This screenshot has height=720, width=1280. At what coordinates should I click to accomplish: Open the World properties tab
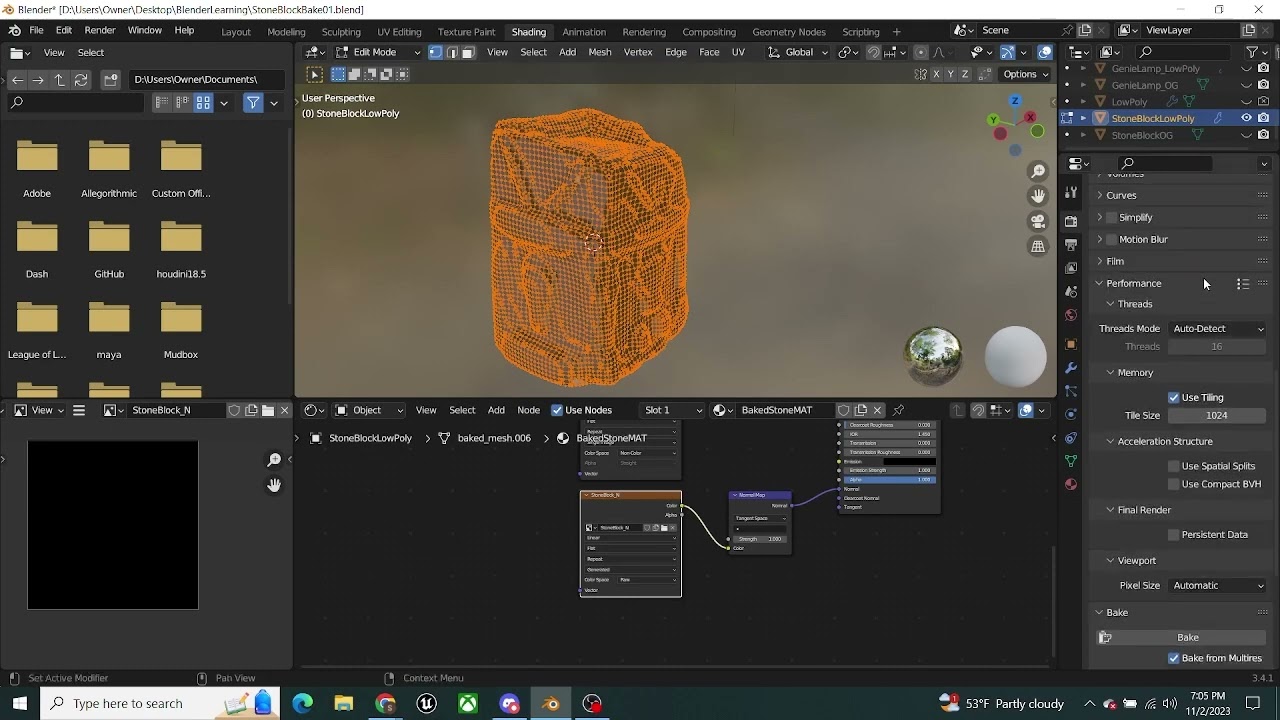(x=1071, y=315)
